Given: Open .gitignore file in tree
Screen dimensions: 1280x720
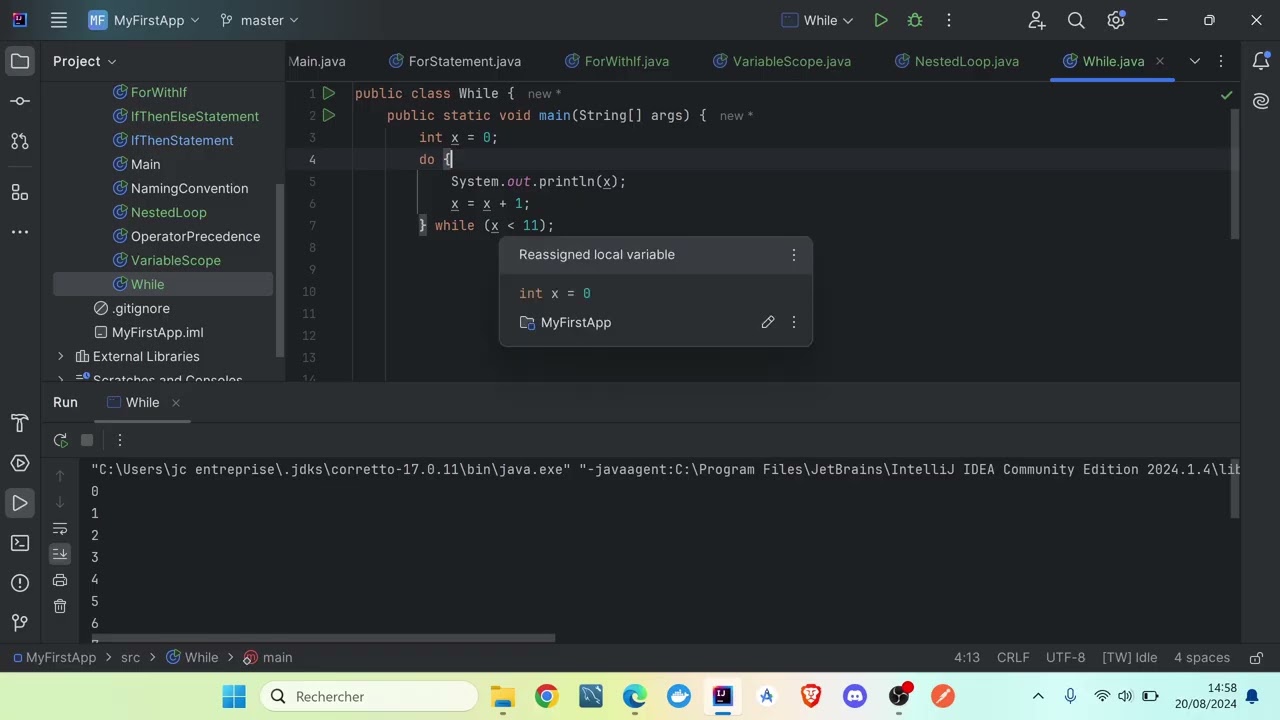Looking at the screenshot, I should [x=141, y=308].
